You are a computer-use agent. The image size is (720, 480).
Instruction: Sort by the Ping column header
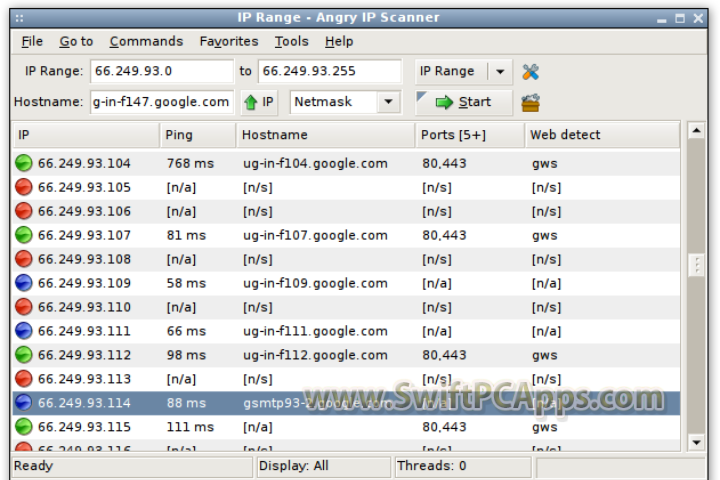[198, 135]
